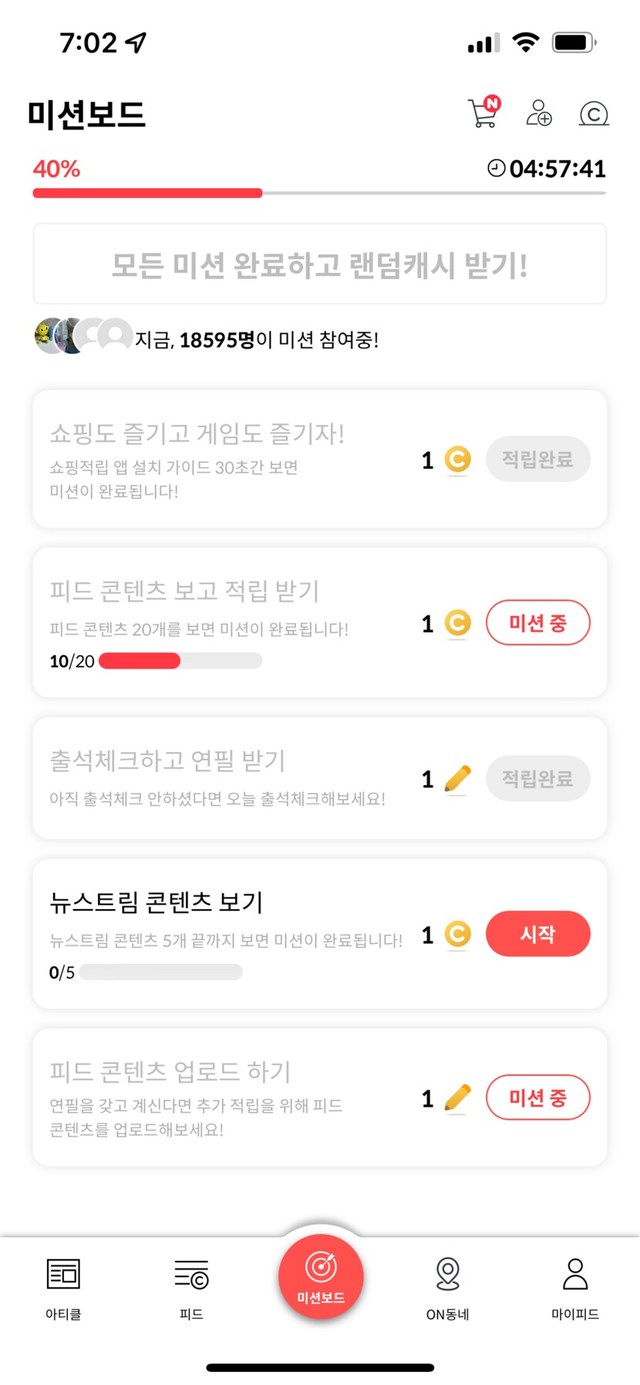Tap 모든 미션 완료하고 랜덤캐시 받기 banner

pyautogui.click(x=320, y=264)
